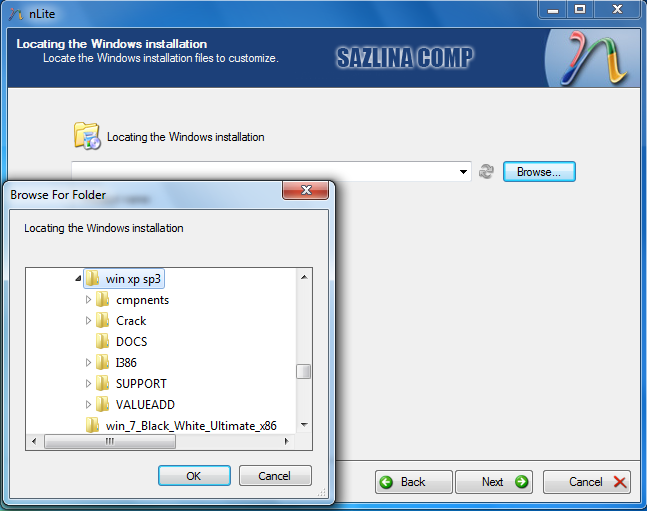
Task: Click the SUPPORT folder icon
Action: [102, 383]
